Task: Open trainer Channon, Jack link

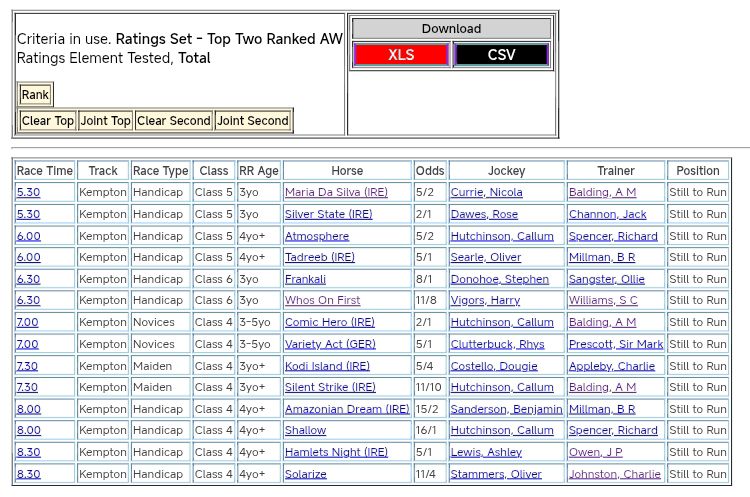Action: coord(607,214)
